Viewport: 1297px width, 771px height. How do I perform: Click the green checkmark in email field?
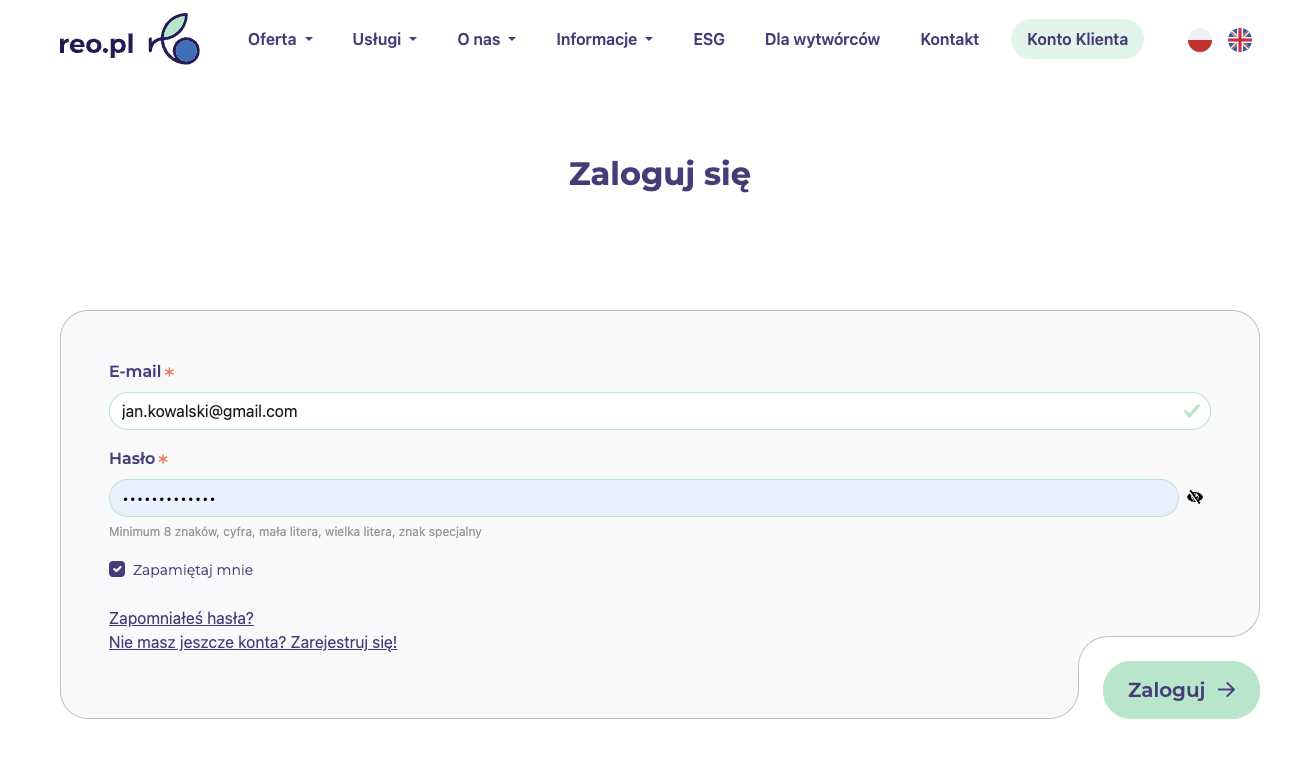click(1191, 411)
